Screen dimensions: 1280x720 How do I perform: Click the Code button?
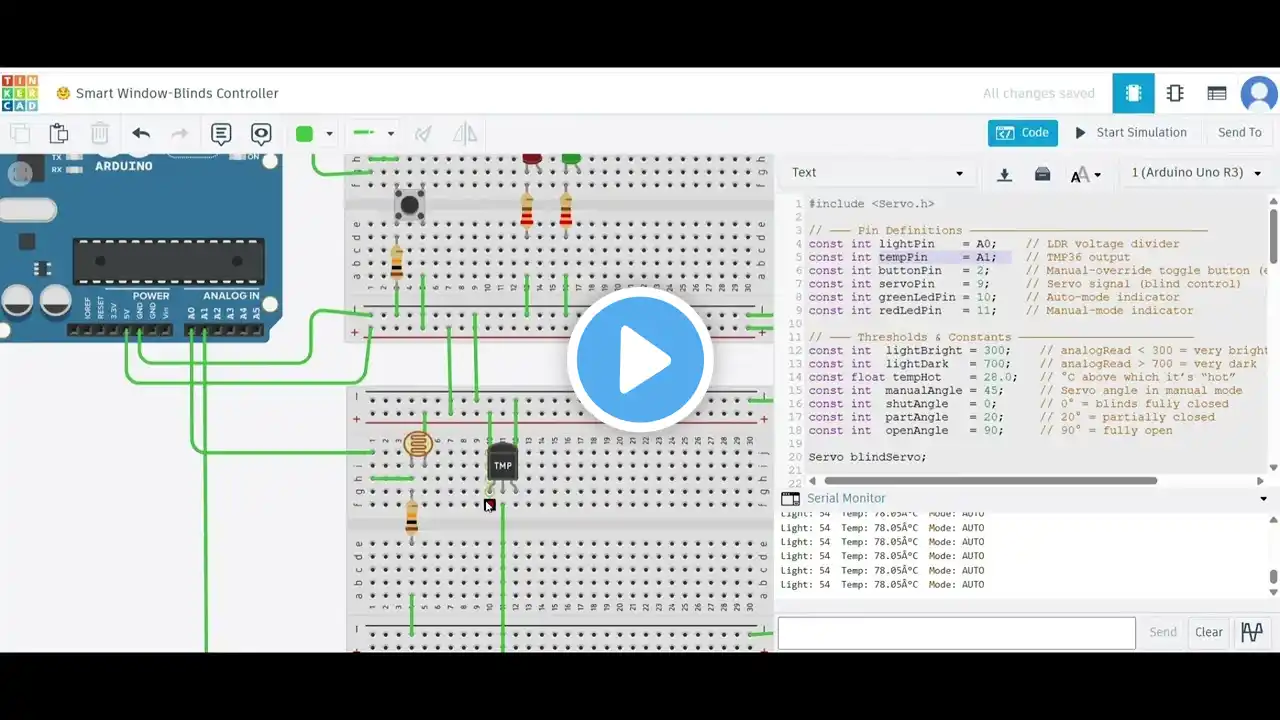point(1023,133)
